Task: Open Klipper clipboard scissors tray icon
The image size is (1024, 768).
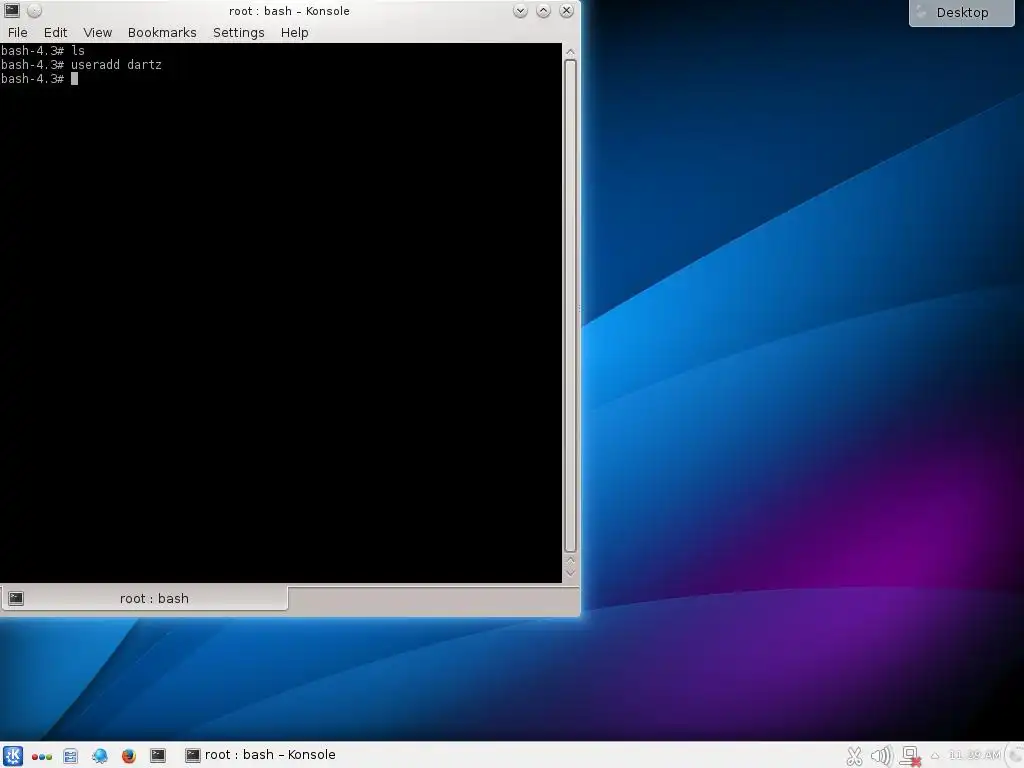Action: tap(854, 756)
